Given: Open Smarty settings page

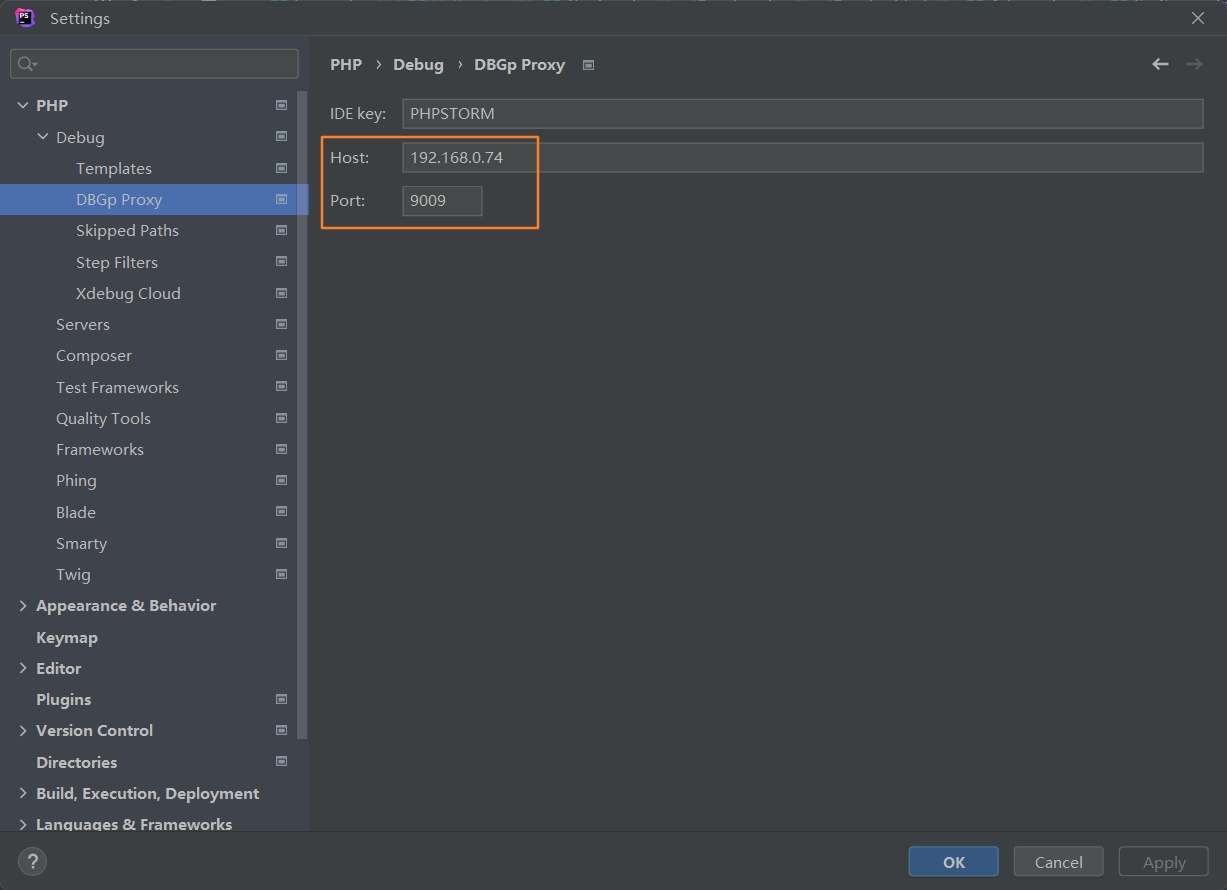Looking at the screenshot, I should pos(81,543).
